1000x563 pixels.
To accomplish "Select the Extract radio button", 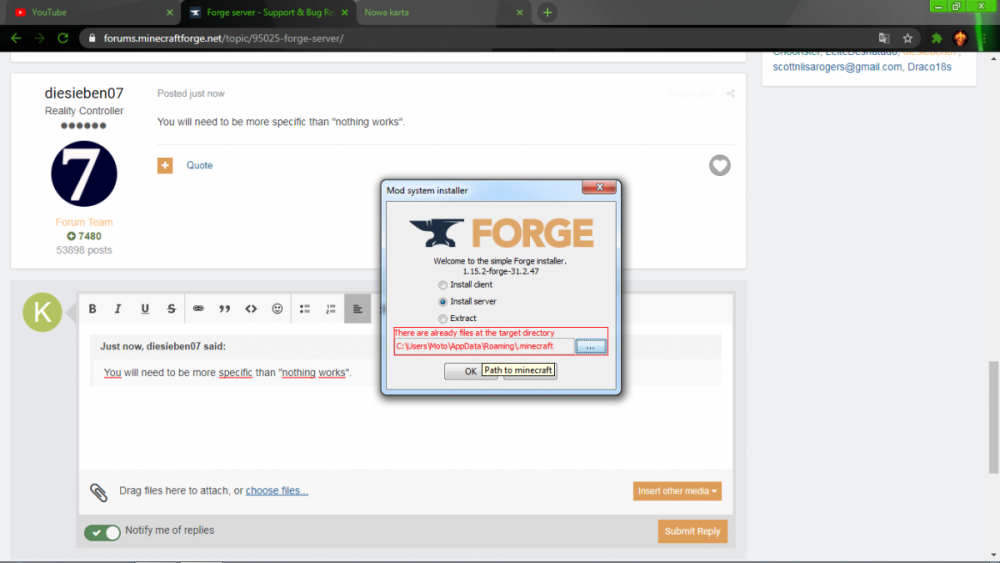I will point(443,318).
